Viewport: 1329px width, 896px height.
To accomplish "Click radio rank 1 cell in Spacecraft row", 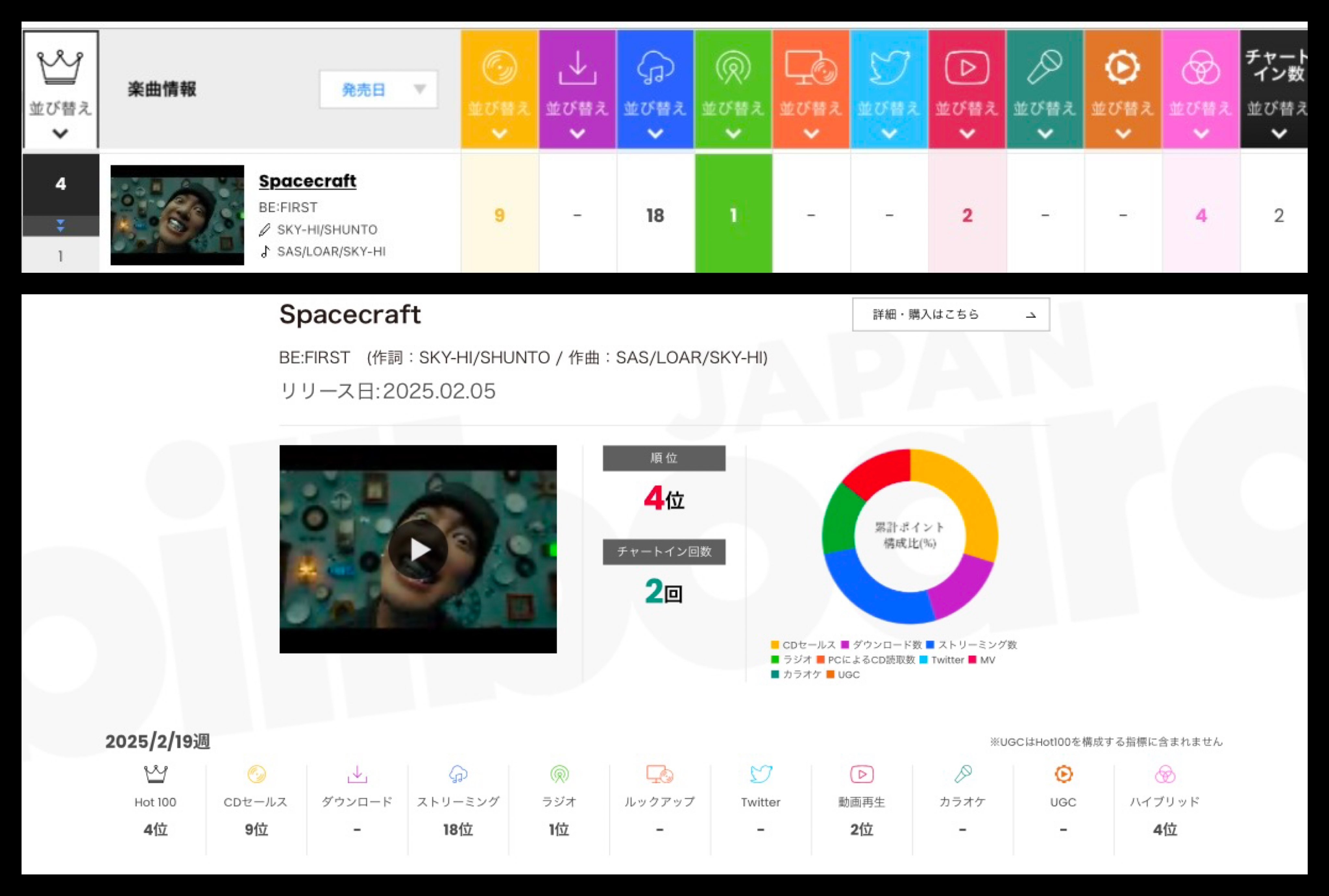I will [733, 213].
